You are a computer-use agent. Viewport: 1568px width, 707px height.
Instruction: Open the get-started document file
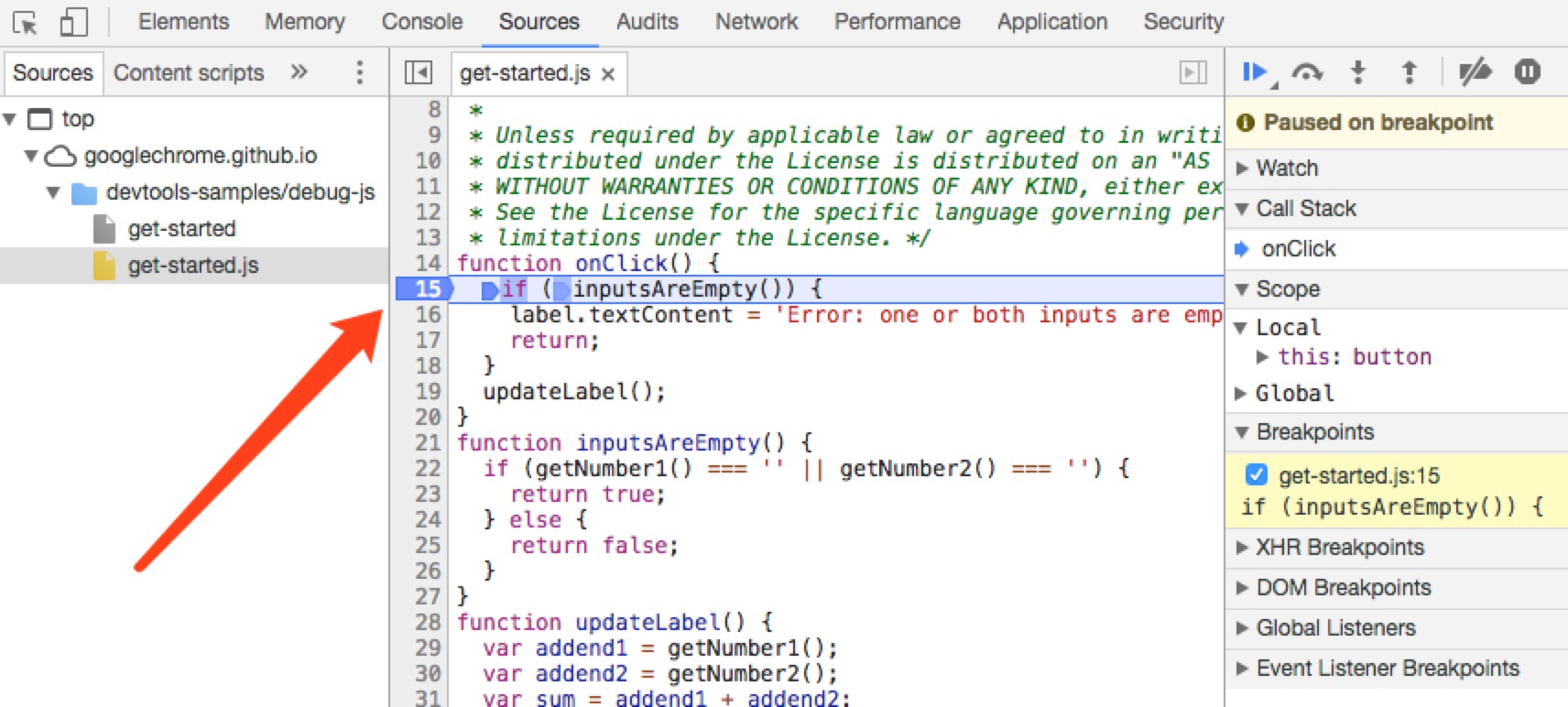(x=181, y=228)
